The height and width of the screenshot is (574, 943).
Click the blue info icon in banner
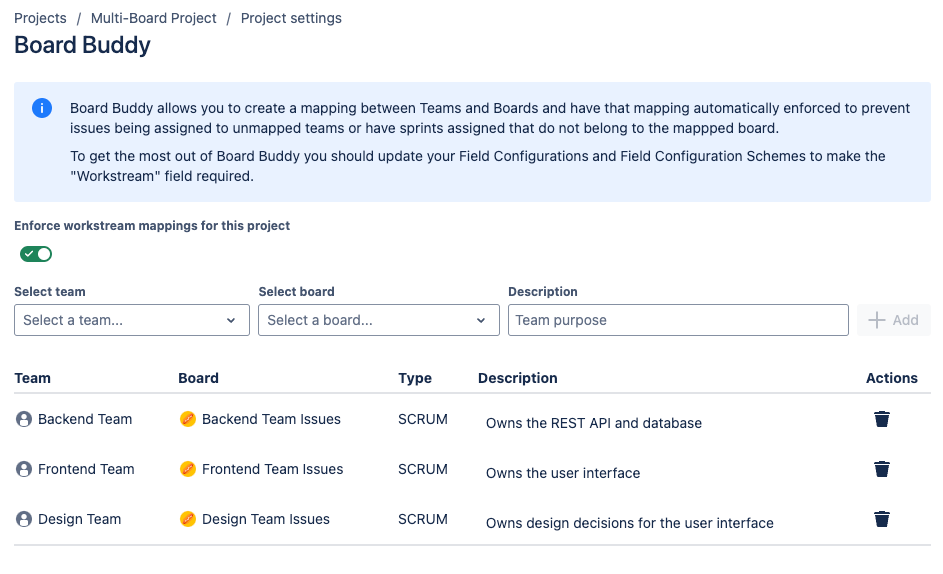click(x=42, y=108)
